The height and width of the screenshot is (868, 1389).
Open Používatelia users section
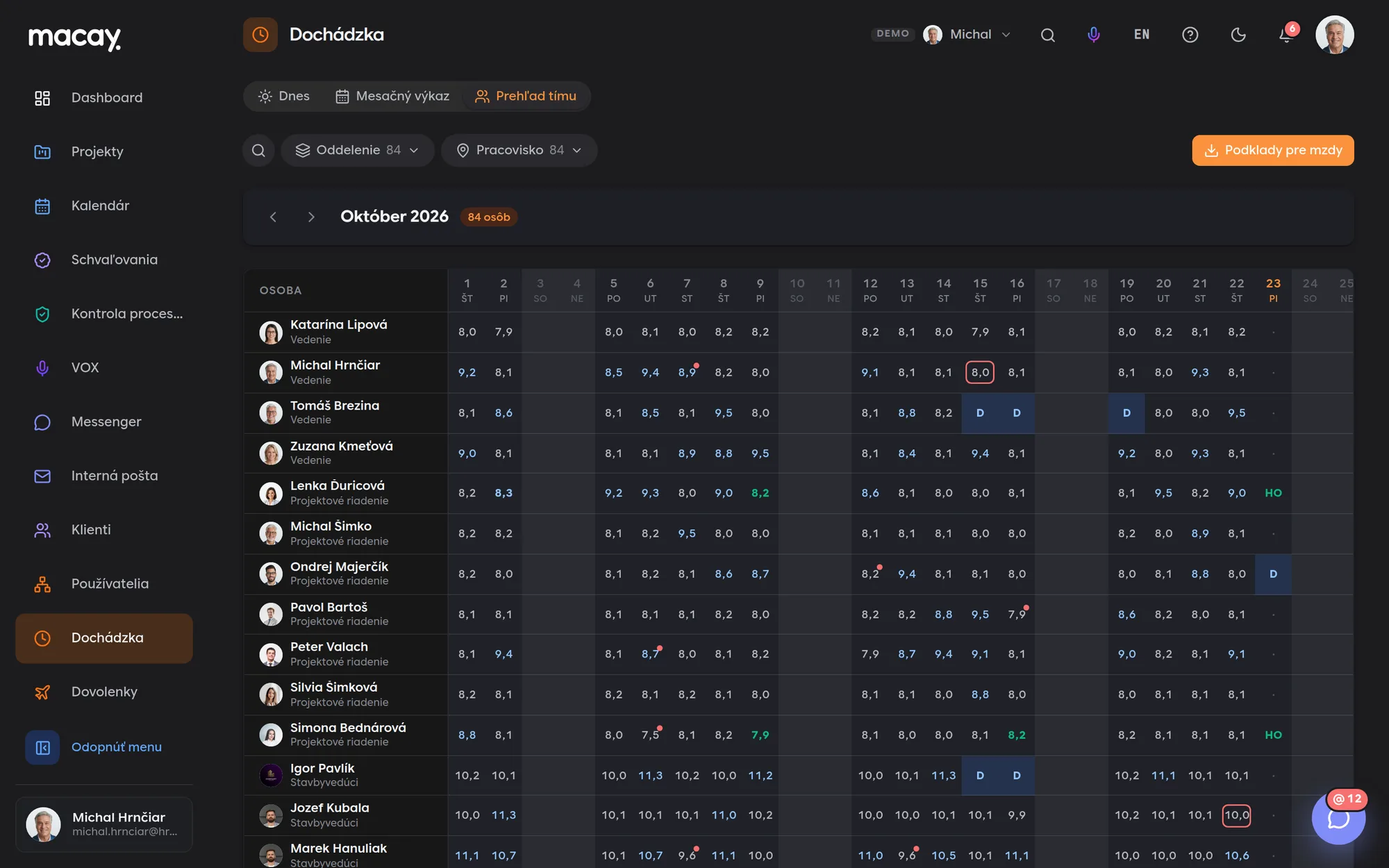tap(103, 584)
